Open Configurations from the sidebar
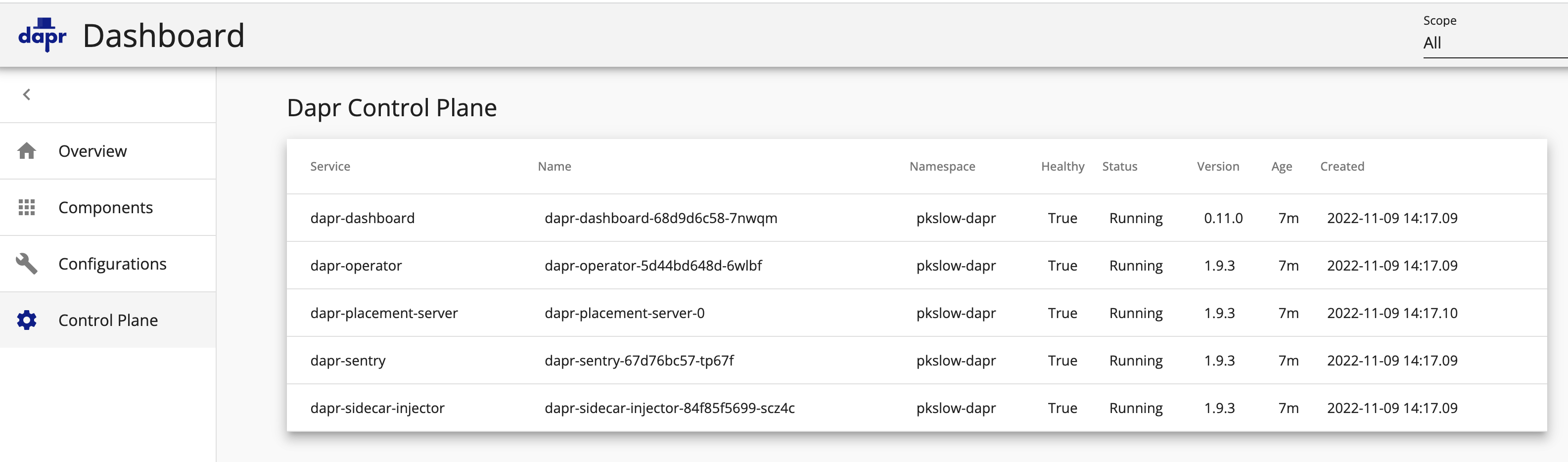Image resolution: width=1568 pixels, height=462 pixels. tap(108, 264)
